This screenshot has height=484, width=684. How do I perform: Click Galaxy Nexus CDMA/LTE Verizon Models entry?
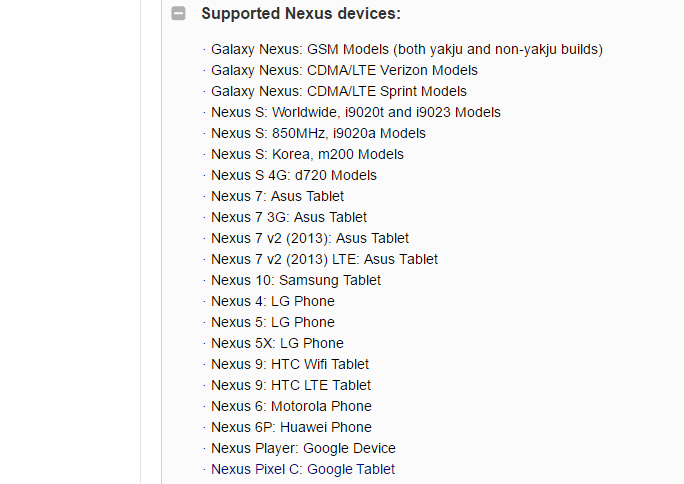pyautogui.click(x=344, y=70)
